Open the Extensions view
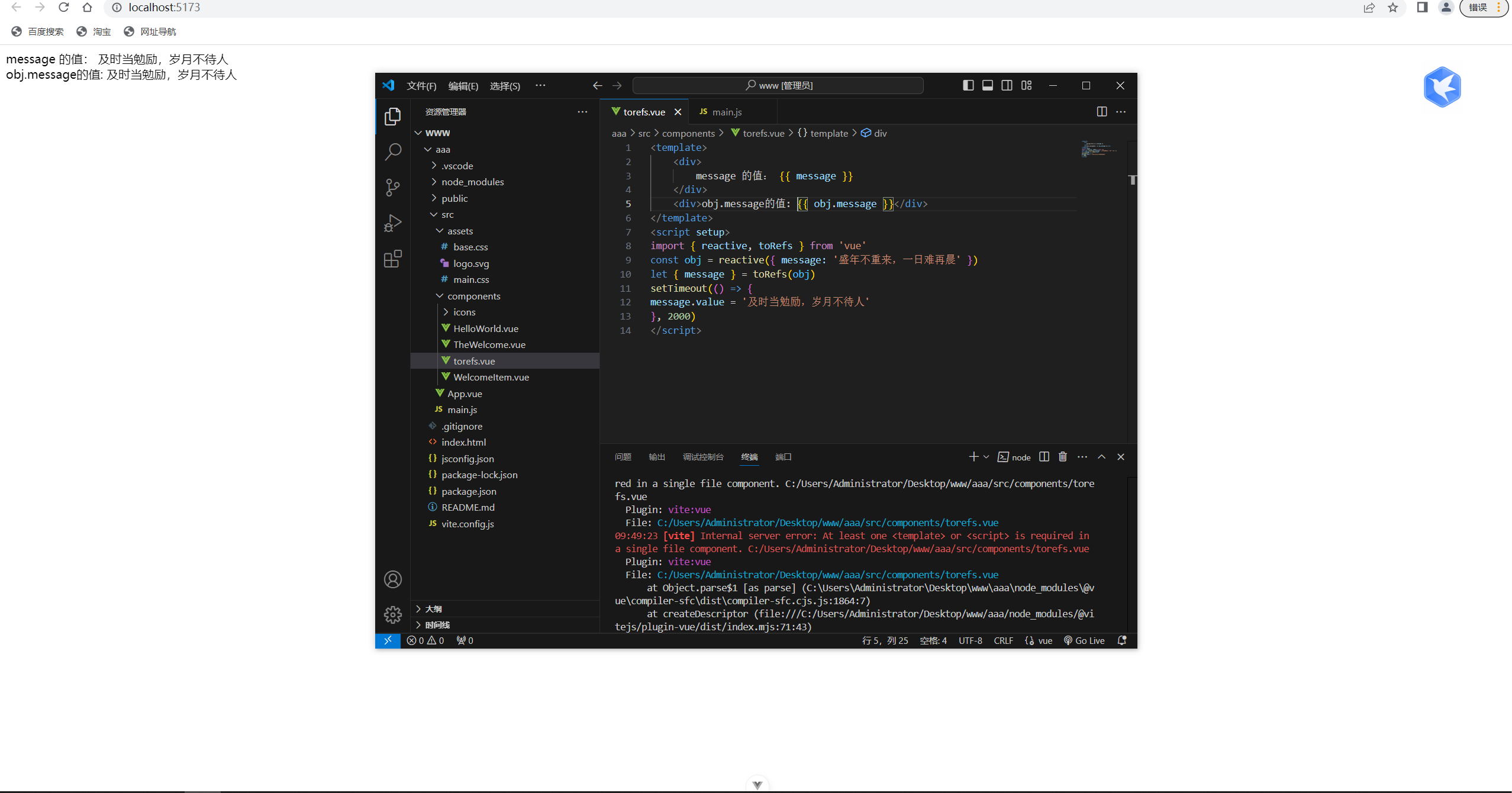1512x793 pixels. click(392, 259)
